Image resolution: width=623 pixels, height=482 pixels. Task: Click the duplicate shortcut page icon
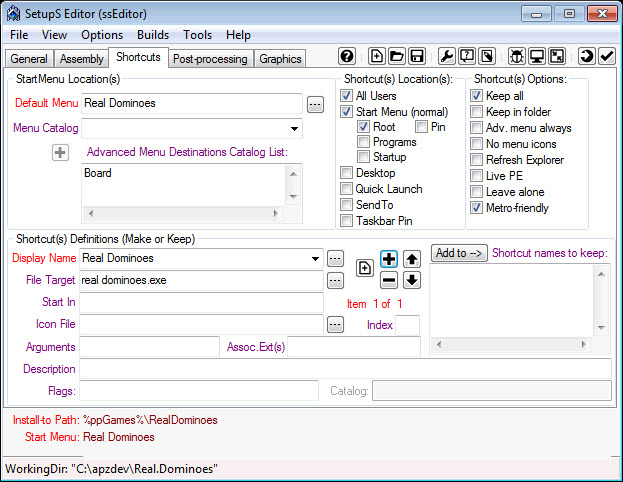364,269
